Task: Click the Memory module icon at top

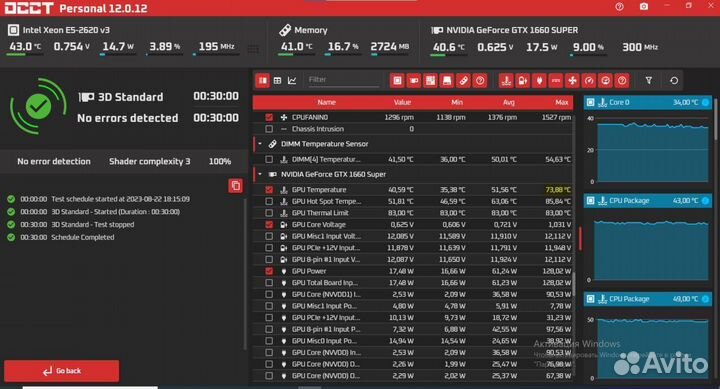Action: click(285, 30)
